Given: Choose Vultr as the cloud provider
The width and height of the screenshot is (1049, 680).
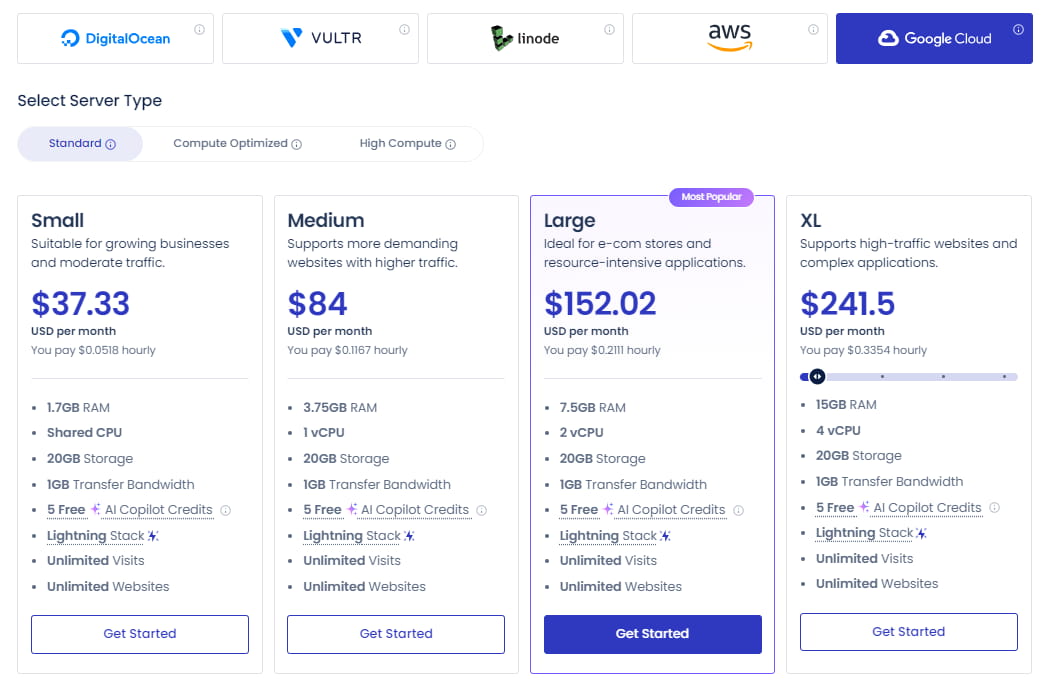Looking at the screenshot, I should tap(320, 39).
